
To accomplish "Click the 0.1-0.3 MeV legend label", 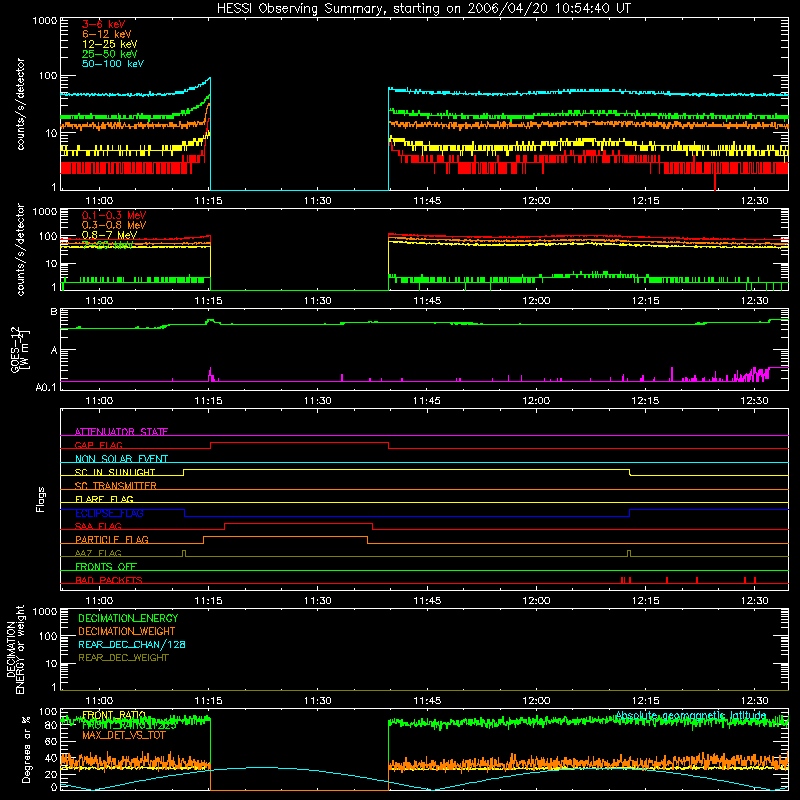I will 114,215.
